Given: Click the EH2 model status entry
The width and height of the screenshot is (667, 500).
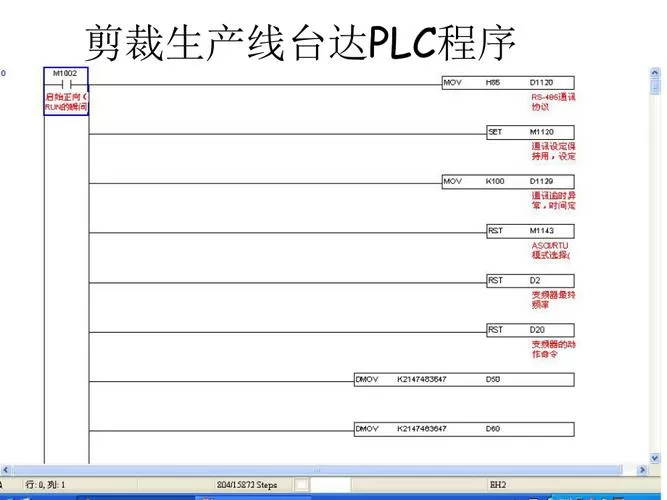Looking at the screenshot, I should [x=498, y=485].
